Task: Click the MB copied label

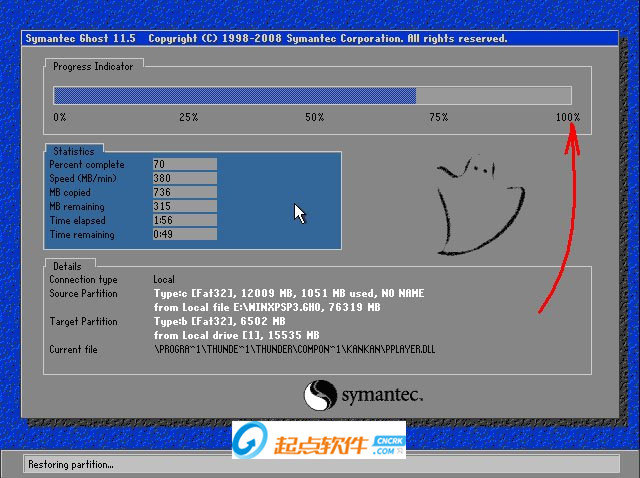Action: [x=70, y=192]
